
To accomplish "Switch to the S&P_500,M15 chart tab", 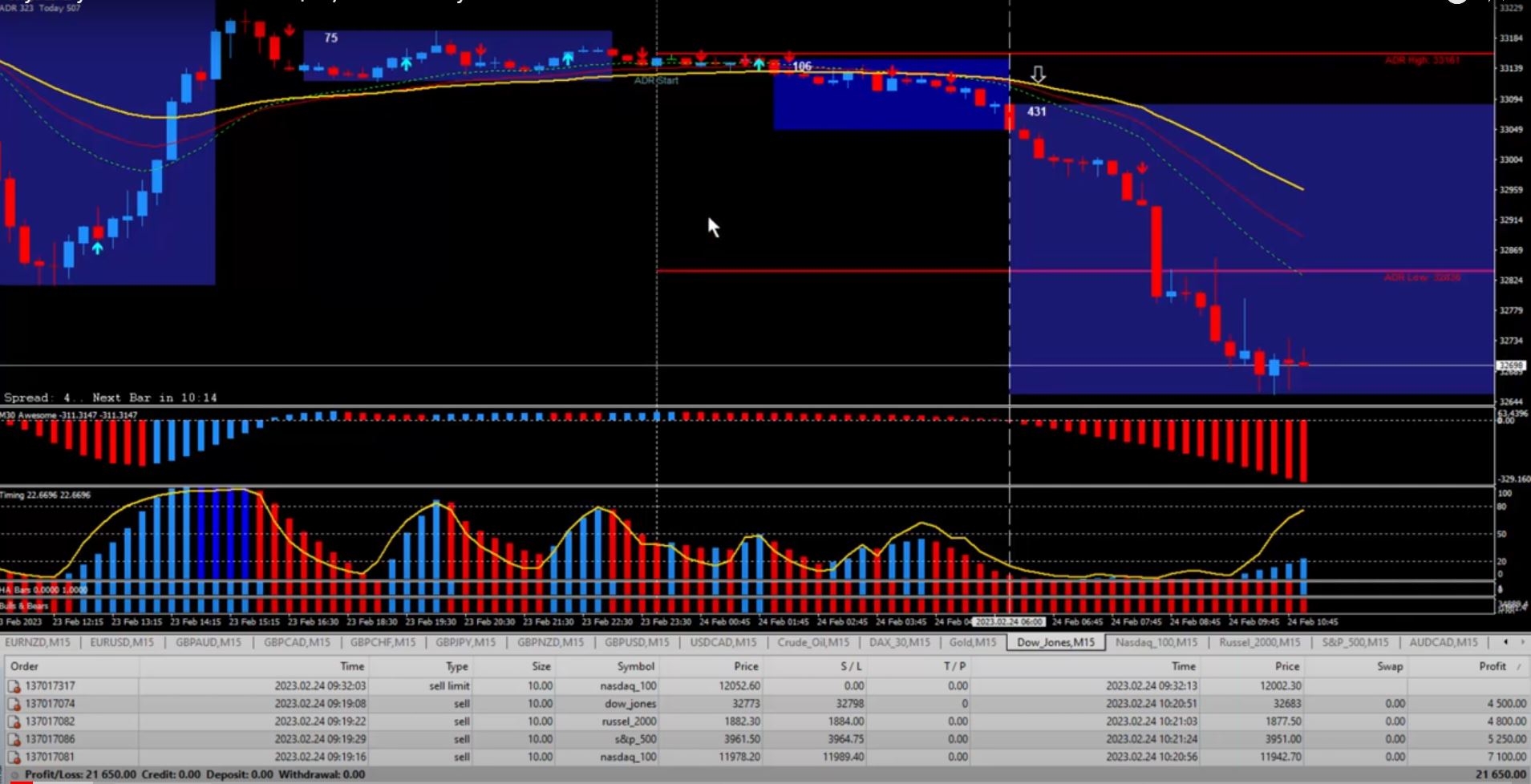I will [x=1355, y=642].
